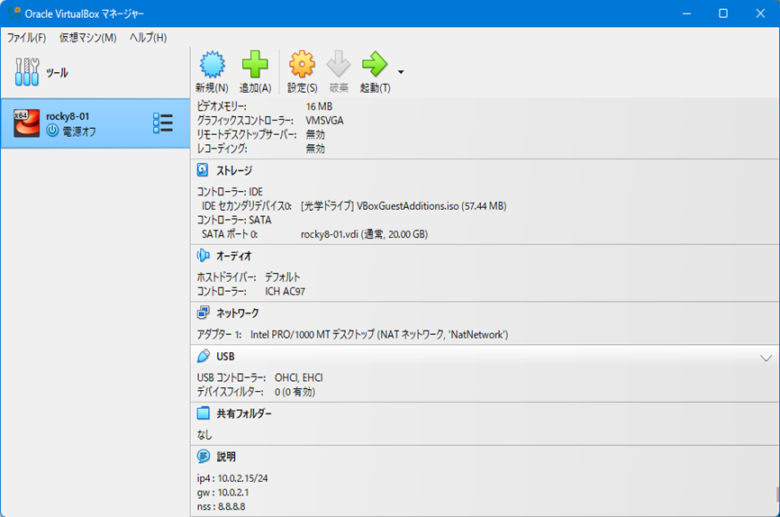This screenshot has height=517, width=780.
Task: Open the 仮想マシン(M) menu
Action: (x=88, y=37)
